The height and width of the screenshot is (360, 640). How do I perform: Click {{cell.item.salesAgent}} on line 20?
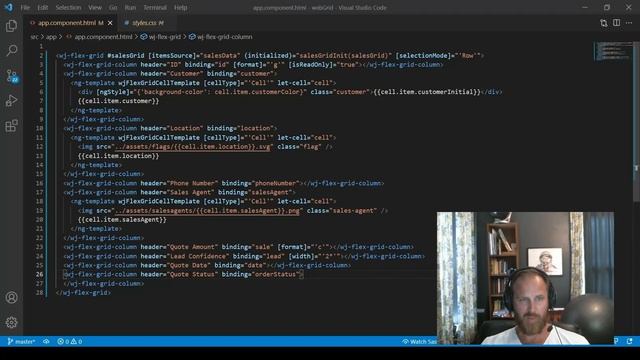click(122, 220)
